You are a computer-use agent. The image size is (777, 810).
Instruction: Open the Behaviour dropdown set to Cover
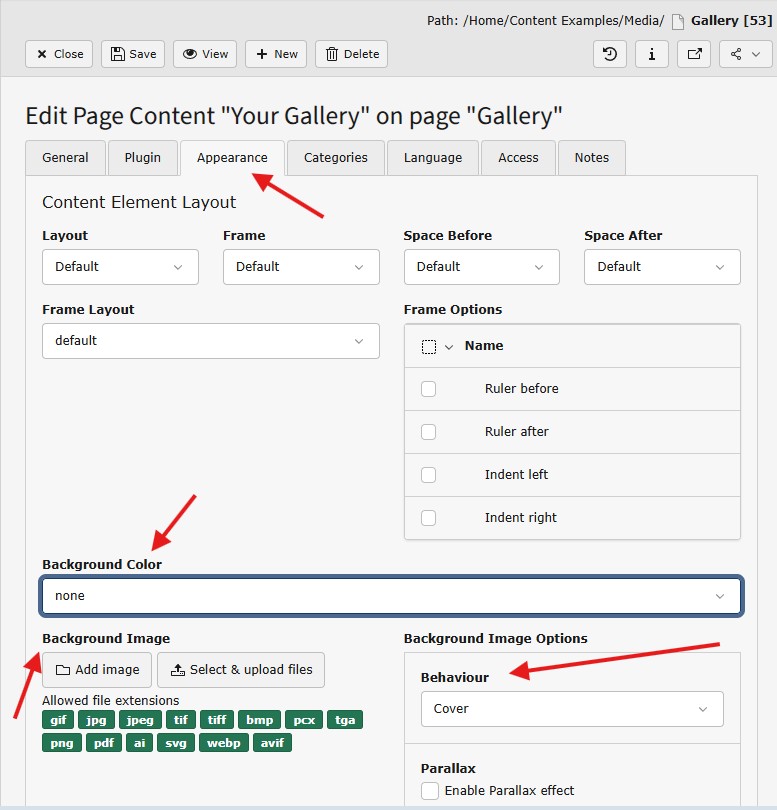click(571, 709)
